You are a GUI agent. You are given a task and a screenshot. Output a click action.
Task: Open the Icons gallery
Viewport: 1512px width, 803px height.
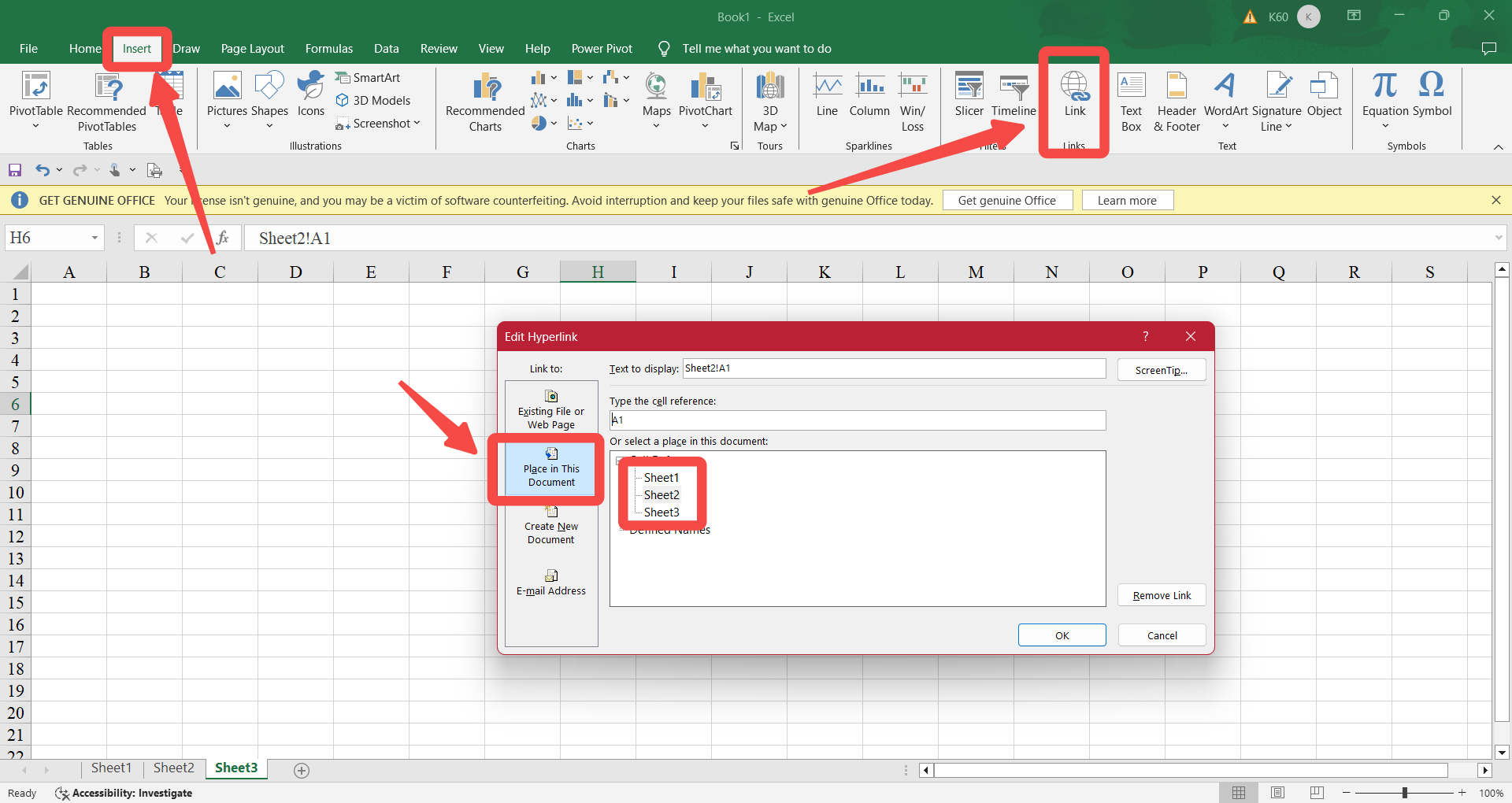click(x=310, y=94)
